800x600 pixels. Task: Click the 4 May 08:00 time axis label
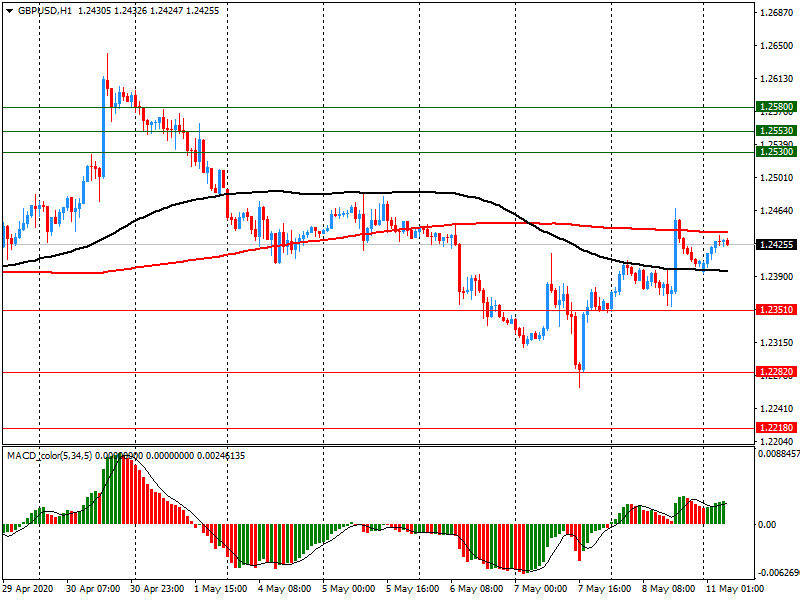pos(284,589)
